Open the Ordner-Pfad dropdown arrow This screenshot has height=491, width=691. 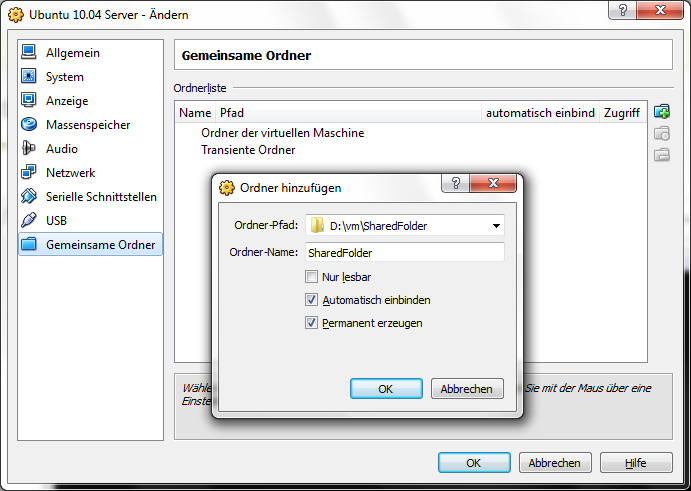(496, 226)
